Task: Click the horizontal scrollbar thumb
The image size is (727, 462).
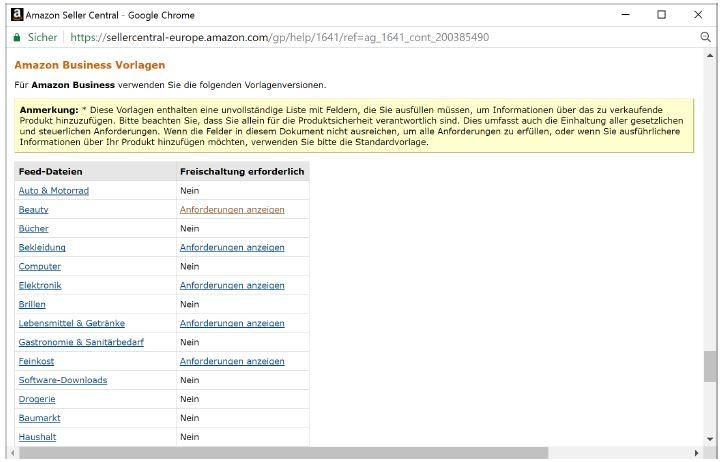Action: click(283, 453)
